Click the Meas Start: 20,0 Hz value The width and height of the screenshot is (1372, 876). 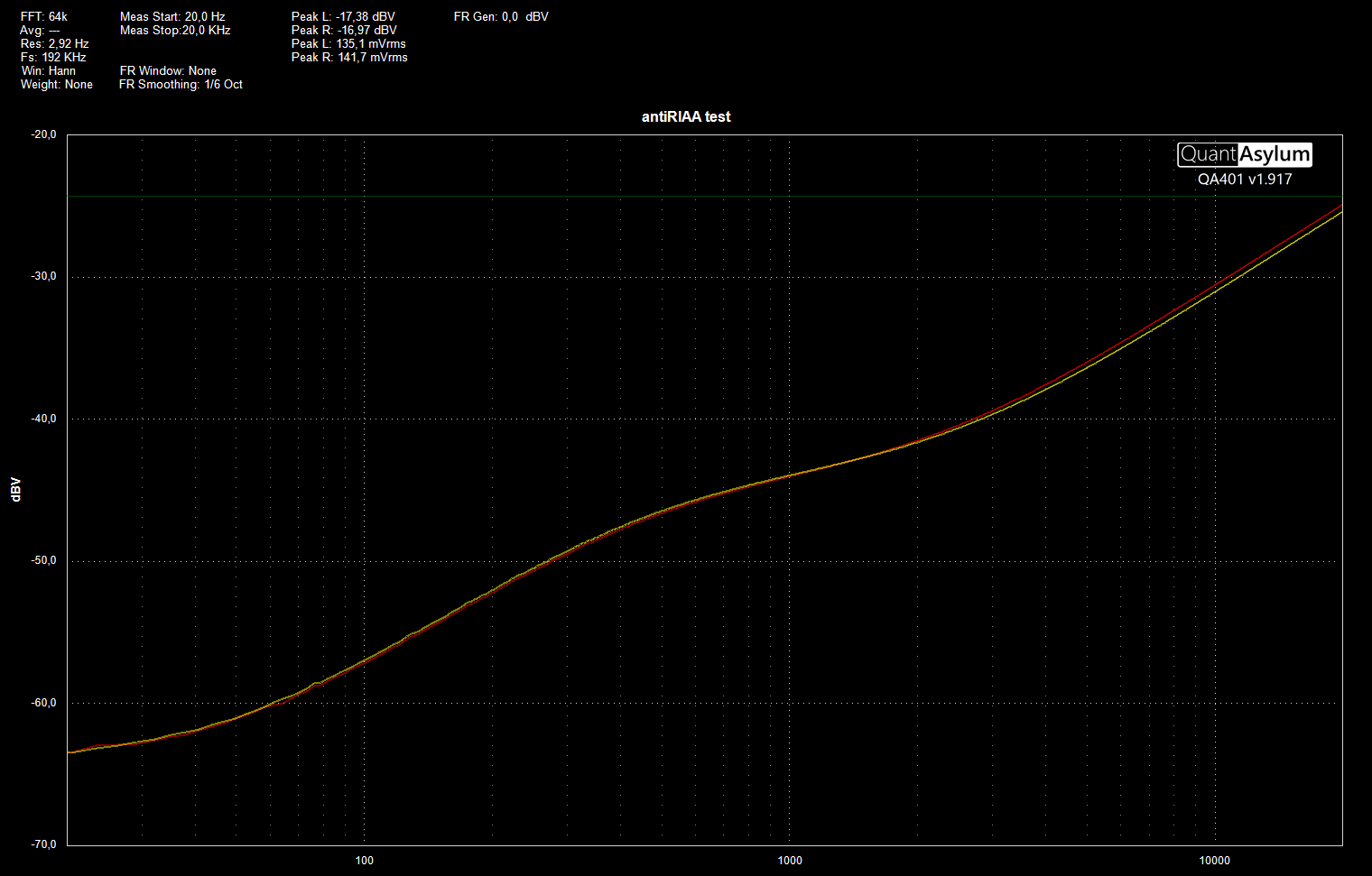tap(172, 16)
